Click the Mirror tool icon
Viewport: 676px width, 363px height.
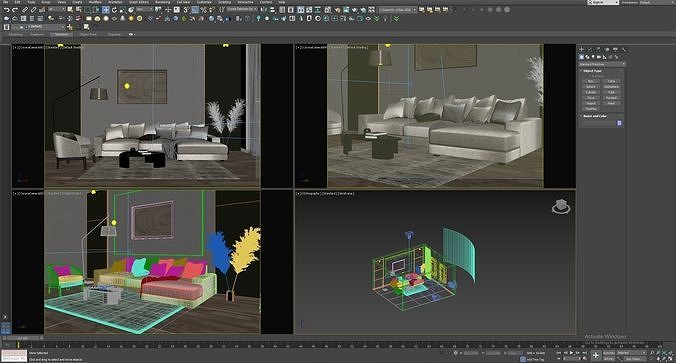coord(264,9)
